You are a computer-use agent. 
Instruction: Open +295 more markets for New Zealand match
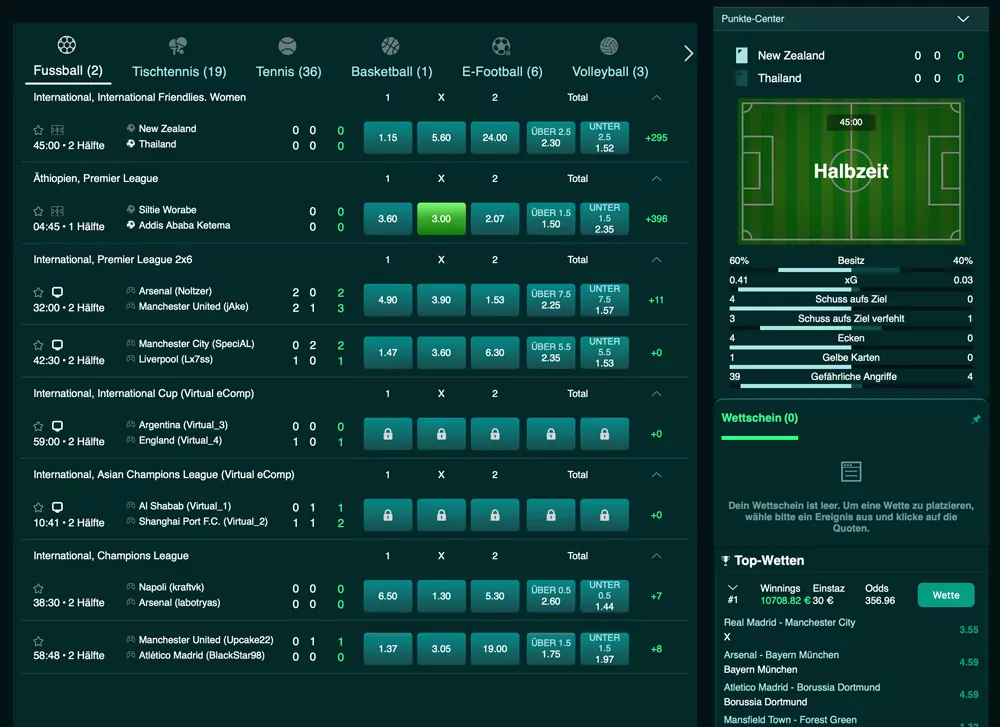(656, 138)
